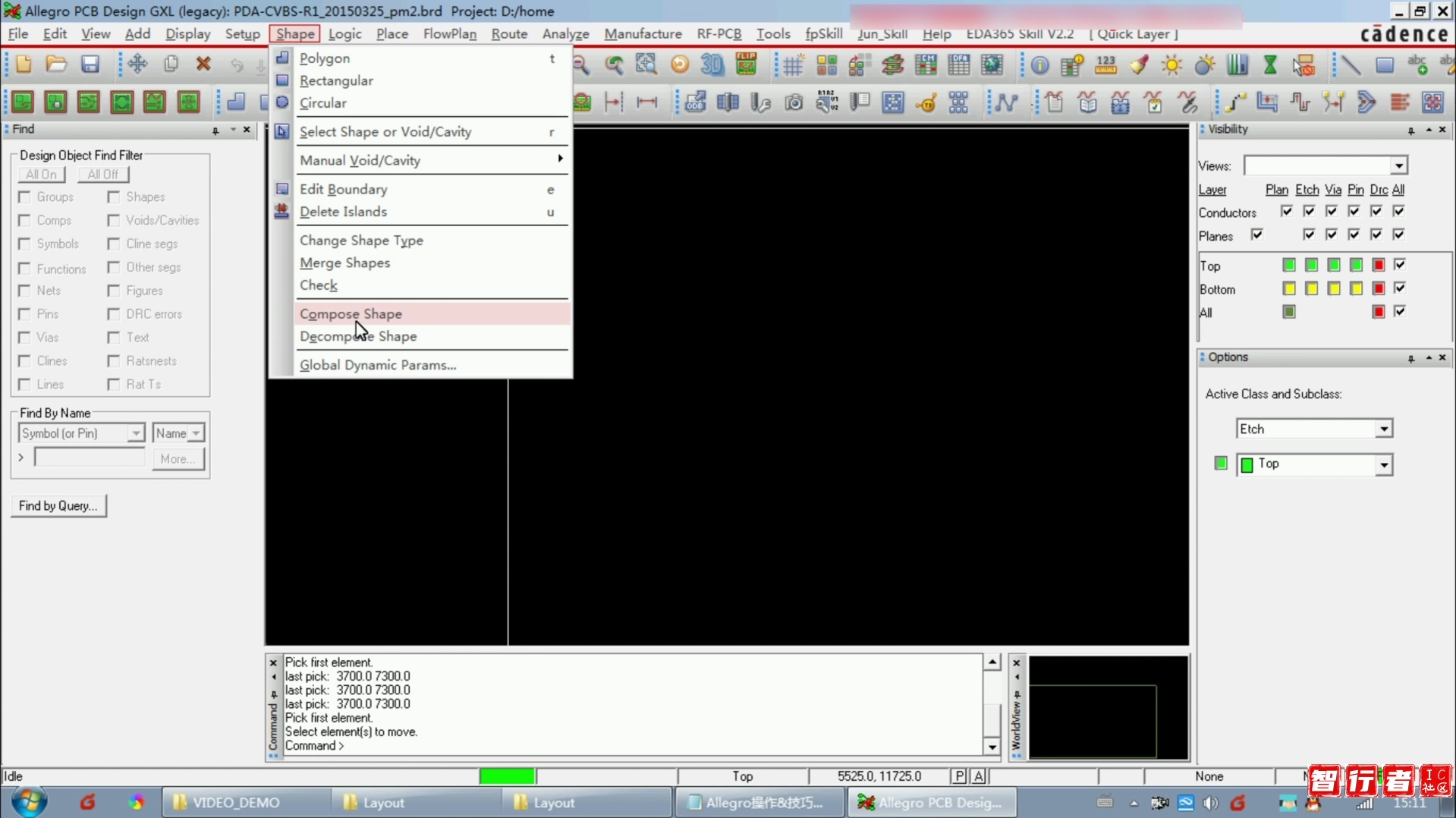This screenshot has height=818, width=1456.
Task: Click the Zoom Fit toolbar icon
Action: 646,64
